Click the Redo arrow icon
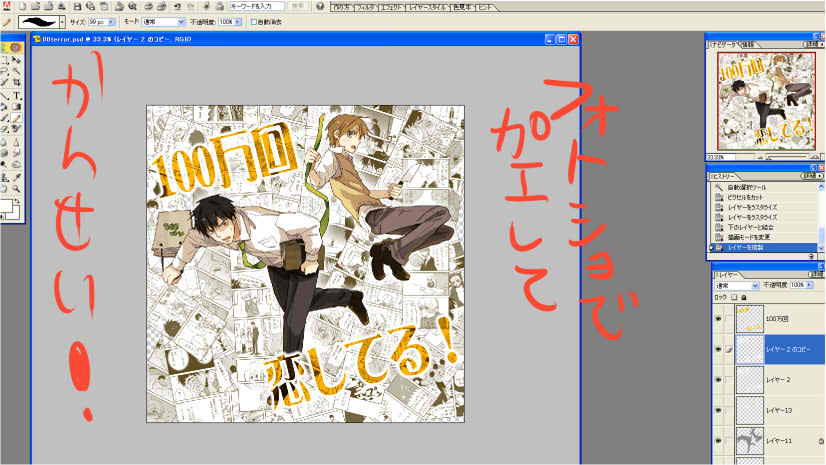The width and height of the screenshot is (826, 465). (x=190, y=6)
